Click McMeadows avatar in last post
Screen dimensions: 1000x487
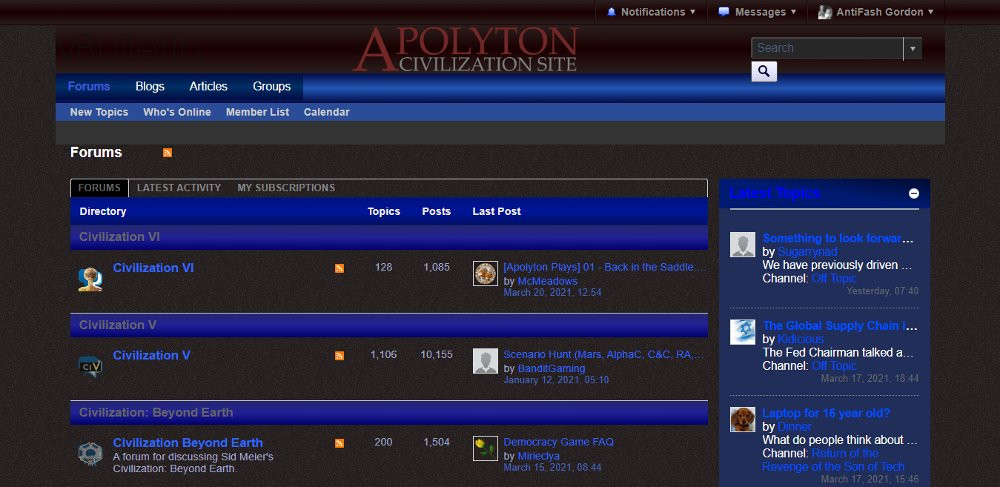485,273
